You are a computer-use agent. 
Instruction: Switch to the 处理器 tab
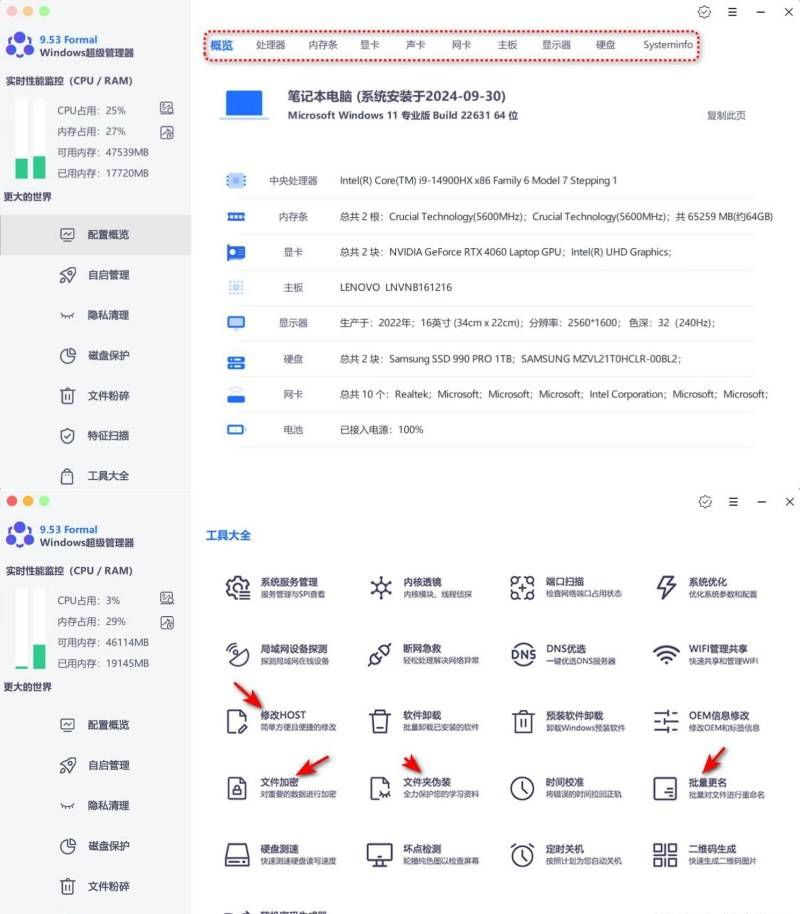tap(270, 45)
